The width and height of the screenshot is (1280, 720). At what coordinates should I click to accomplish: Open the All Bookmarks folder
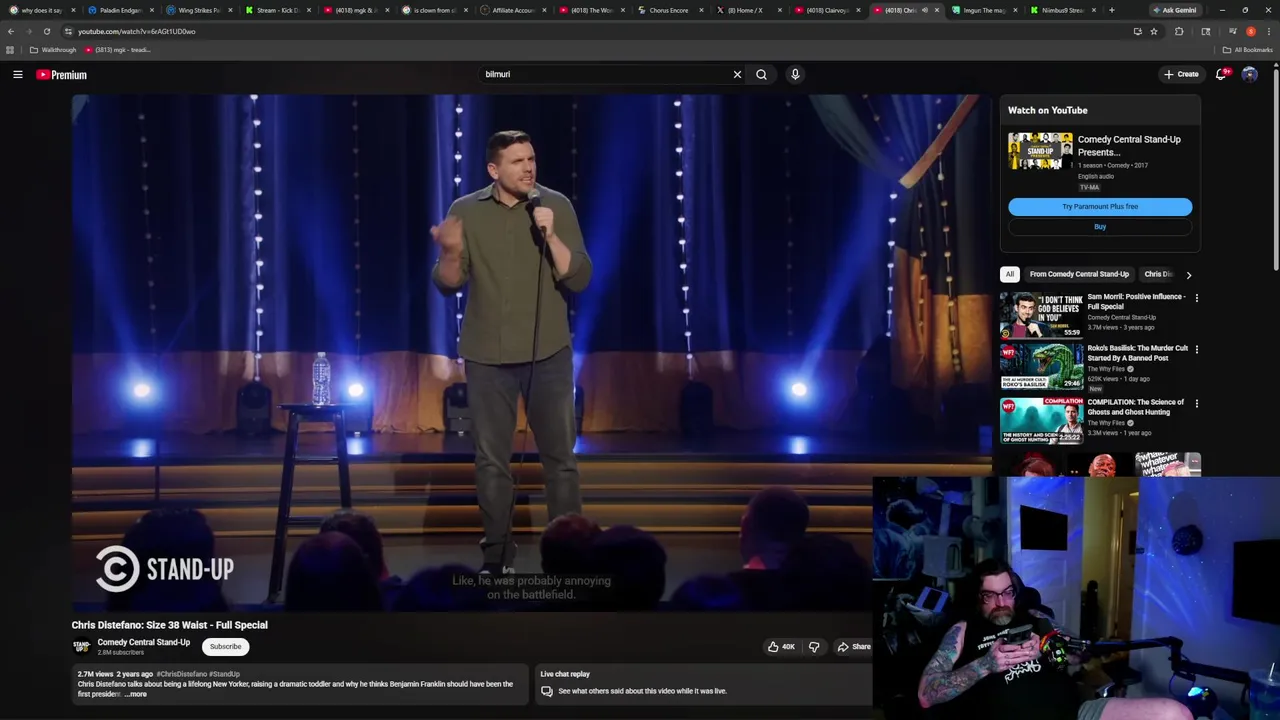click(1248, 50)
